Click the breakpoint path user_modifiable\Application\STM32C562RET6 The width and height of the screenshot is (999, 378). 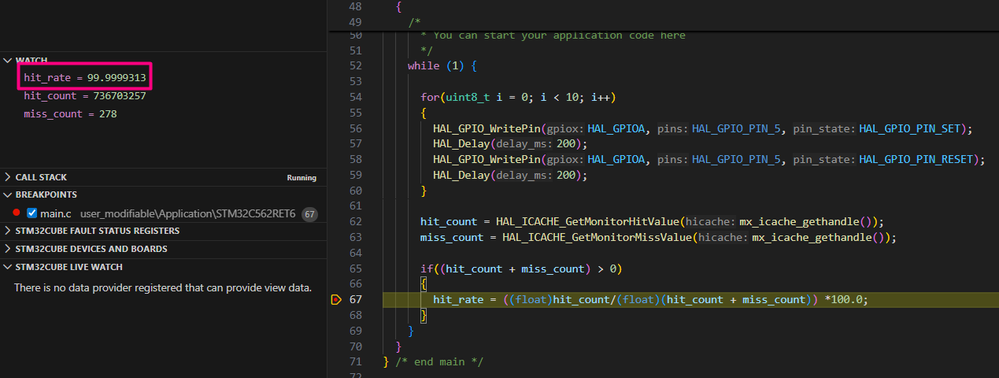point(188,214)
